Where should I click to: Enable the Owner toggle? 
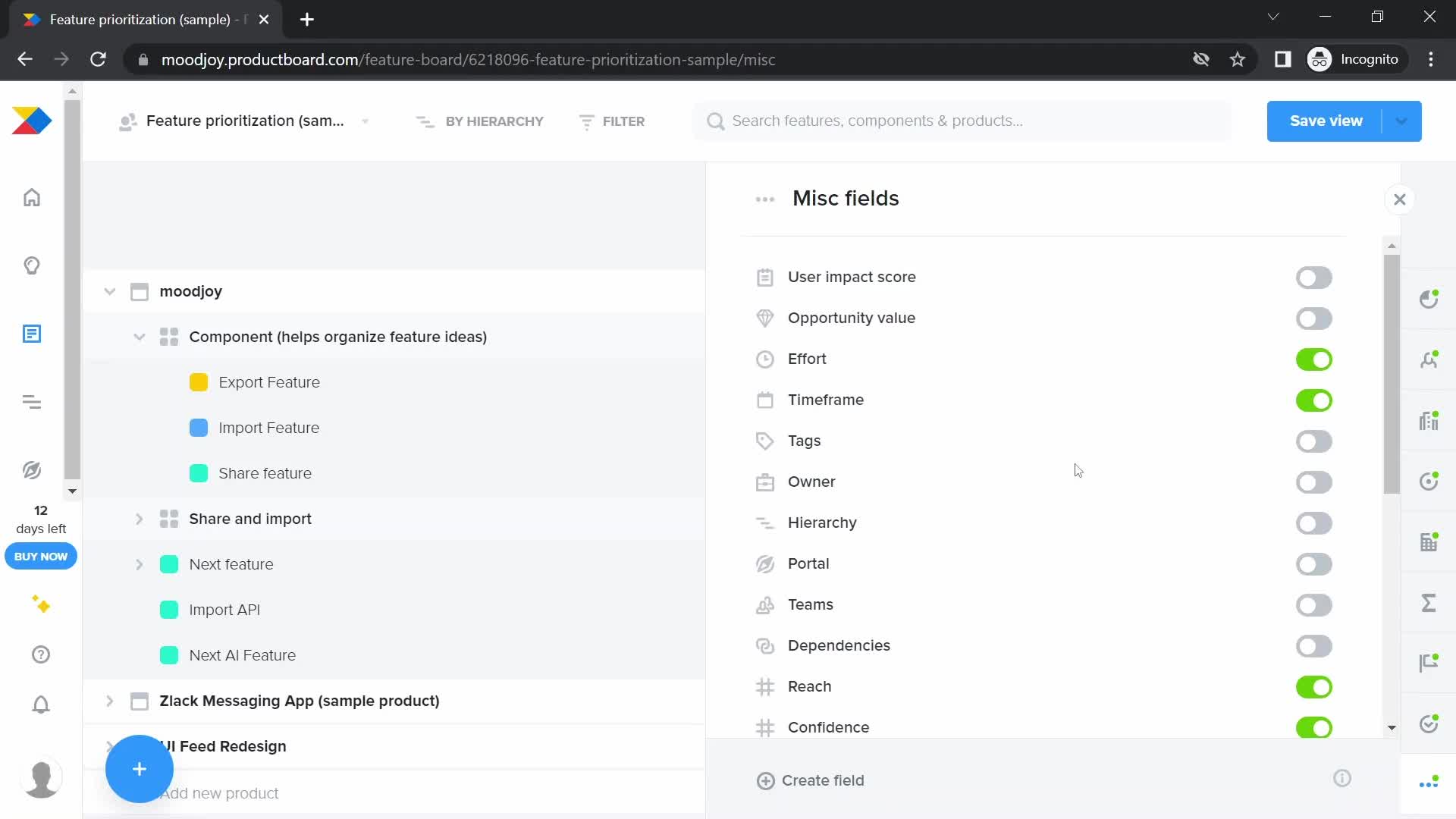tap(1313, 482)
